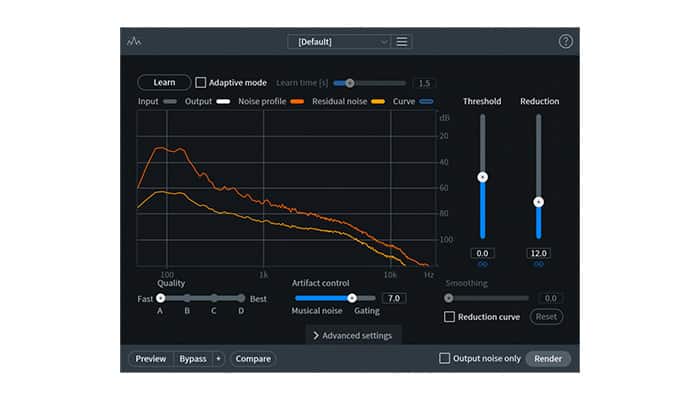This screenshot has width=700, height=400.
Task: Click the Reduction slider handle
Action: coord(539,202)
